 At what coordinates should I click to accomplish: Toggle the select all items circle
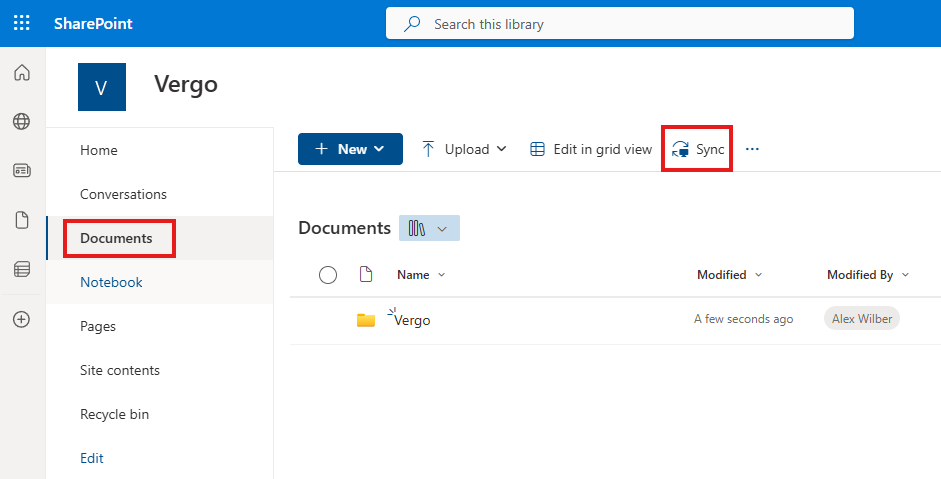click(328, 275)
